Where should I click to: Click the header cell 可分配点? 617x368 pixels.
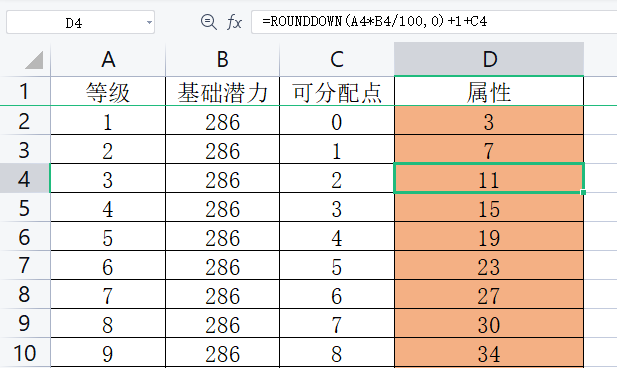(337, 91)
